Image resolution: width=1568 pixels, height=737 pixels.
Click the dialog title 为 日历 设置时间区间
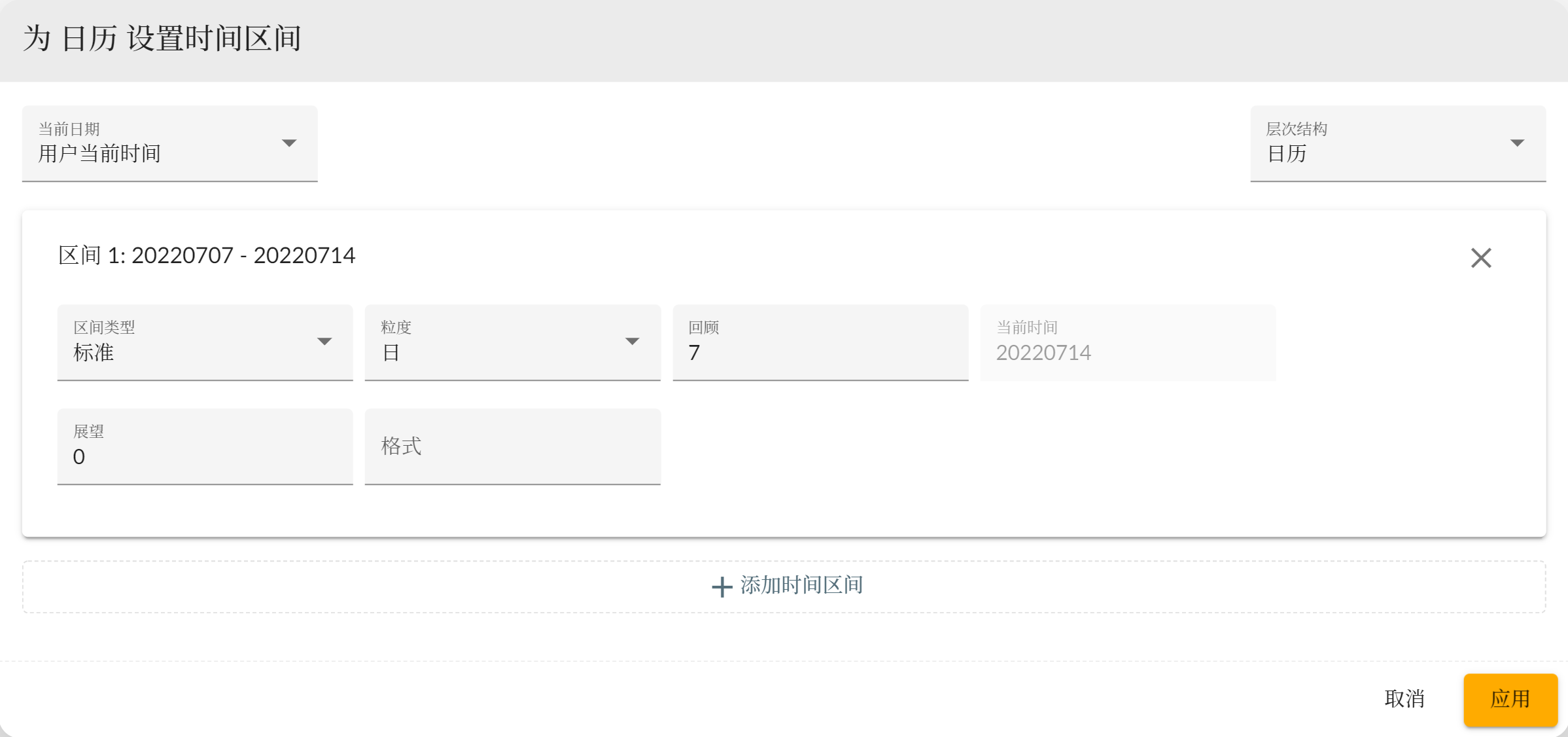(162, 39)
